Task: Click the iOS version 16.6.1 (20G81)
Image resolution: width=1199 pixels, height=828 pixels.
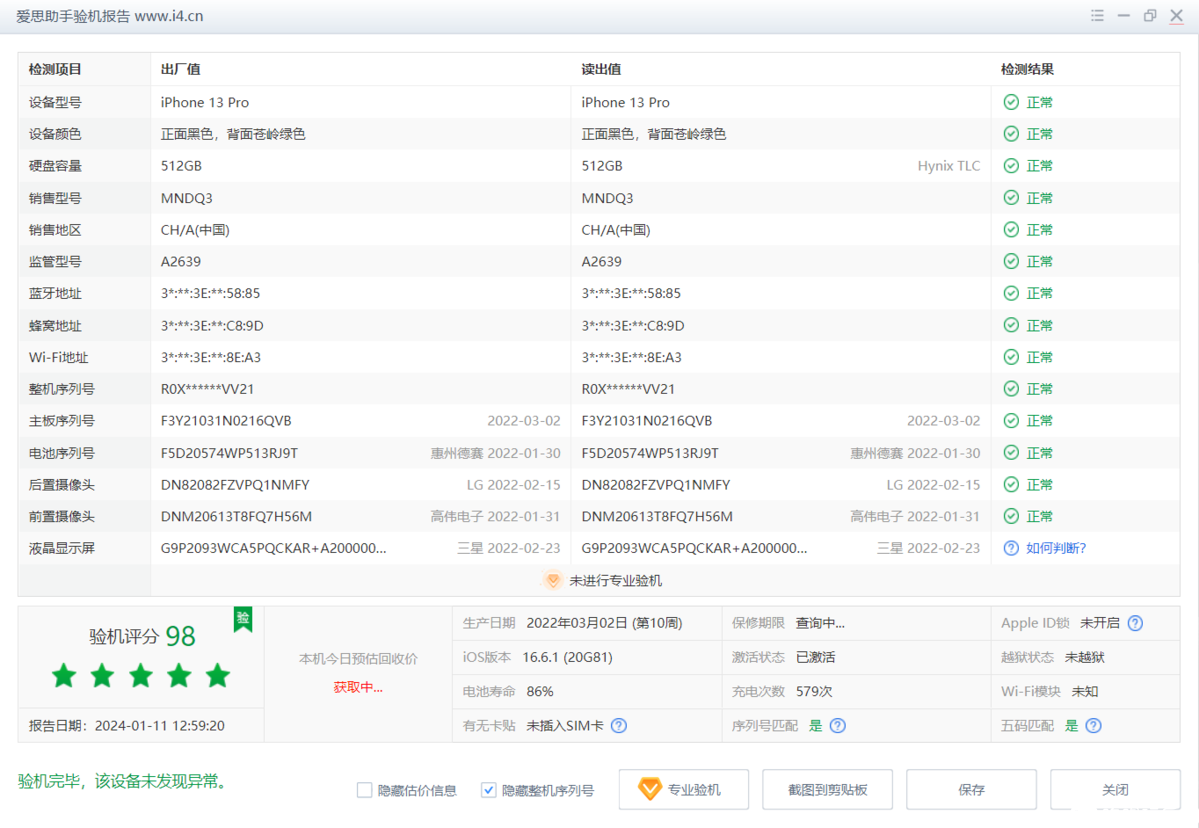Action: coord(567,658)
